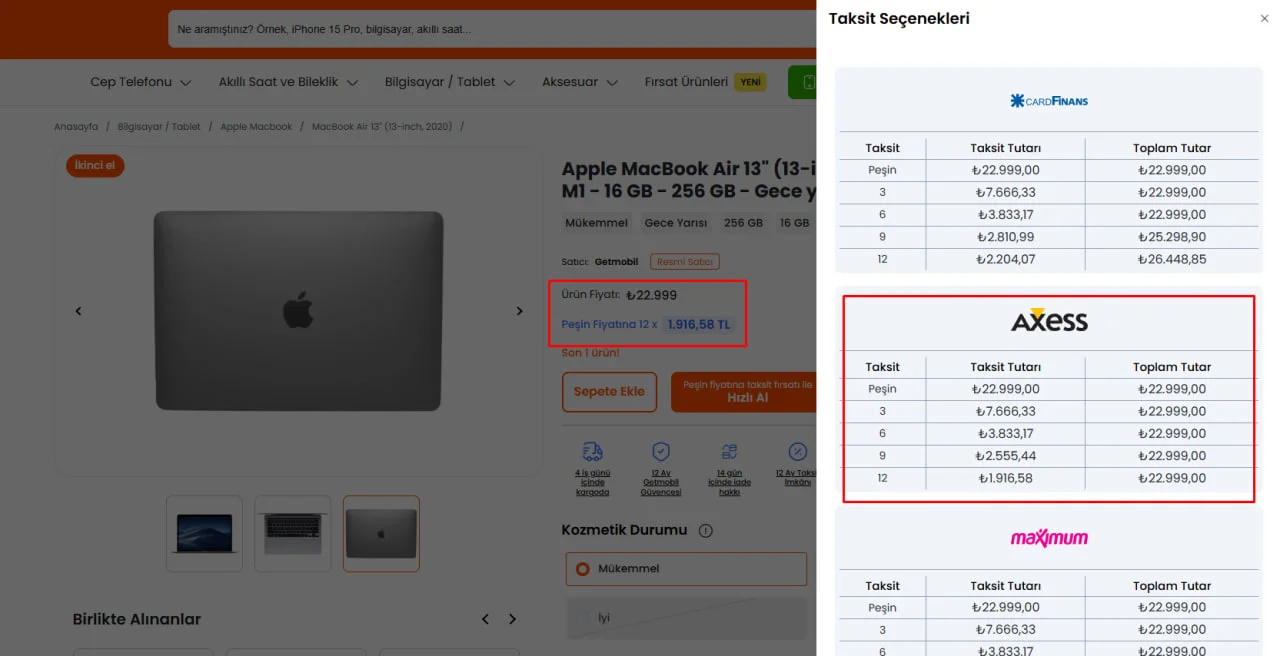Click the Birlikte Alınanlar heading
The height and width of the screenshot is (656, 1280).
coord(137,619)
